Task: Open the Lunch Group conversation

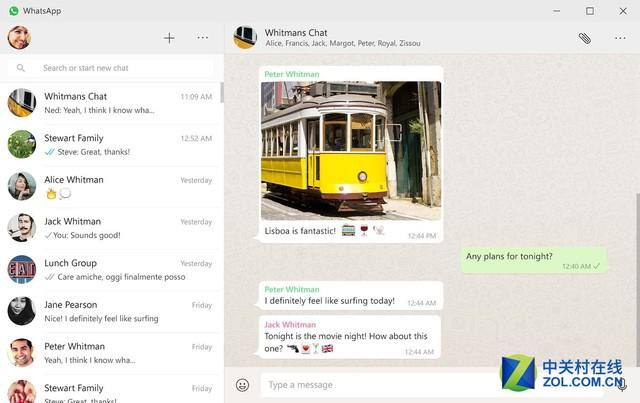Action: (x=110, y=269)
